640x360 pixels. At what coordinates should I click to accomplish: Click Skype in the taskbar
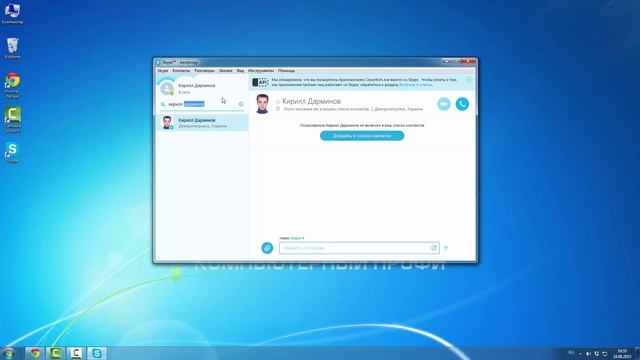[x=97, y=353]
